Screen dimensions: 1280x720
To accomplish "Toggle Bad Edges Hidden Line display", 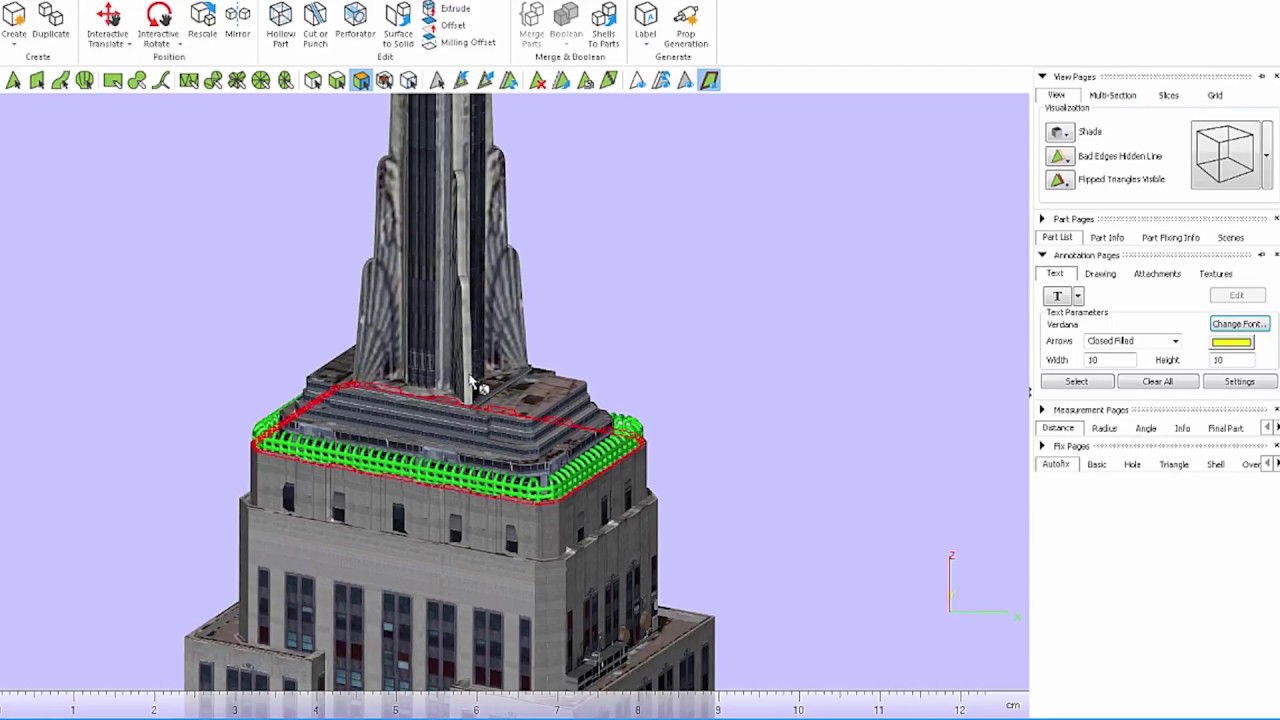I will (1060, 156).
